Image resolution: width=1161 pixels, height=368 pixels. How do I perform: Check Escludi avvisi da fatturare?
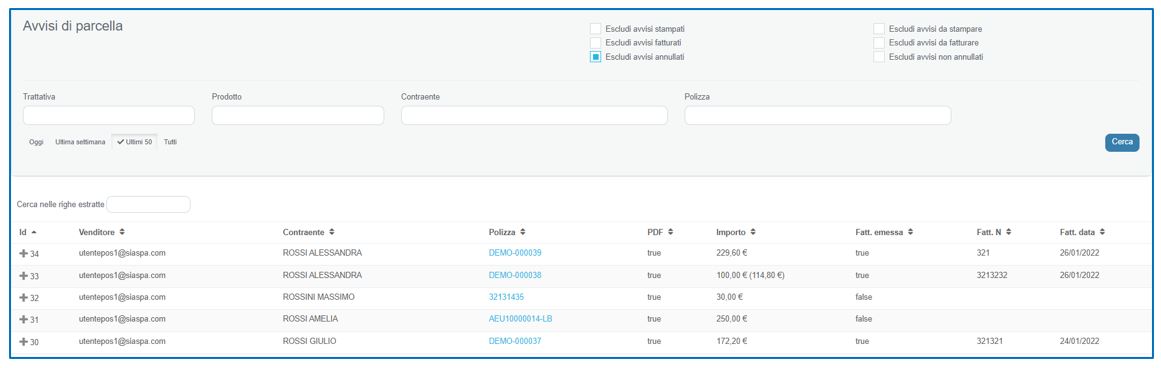(879, 43)
